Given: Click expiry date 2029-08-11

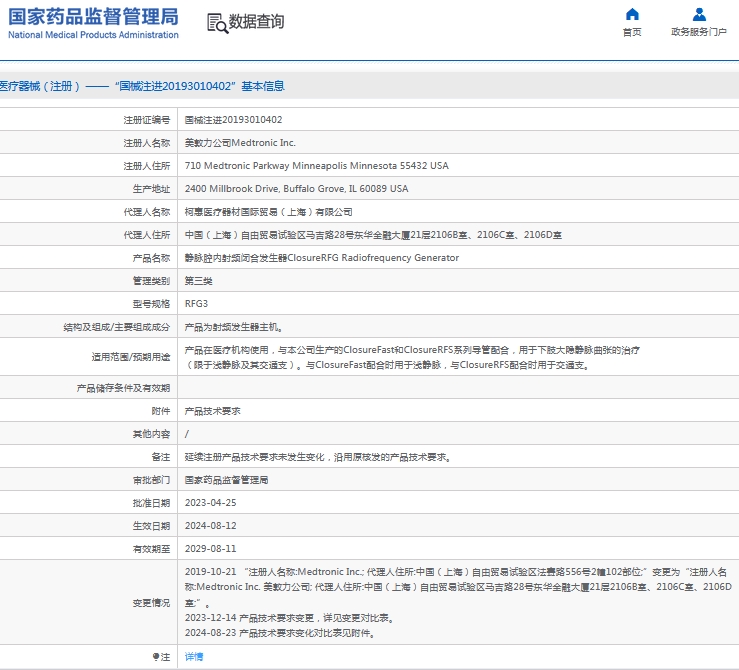Looking at the screenshot, I should coord(211,549).
